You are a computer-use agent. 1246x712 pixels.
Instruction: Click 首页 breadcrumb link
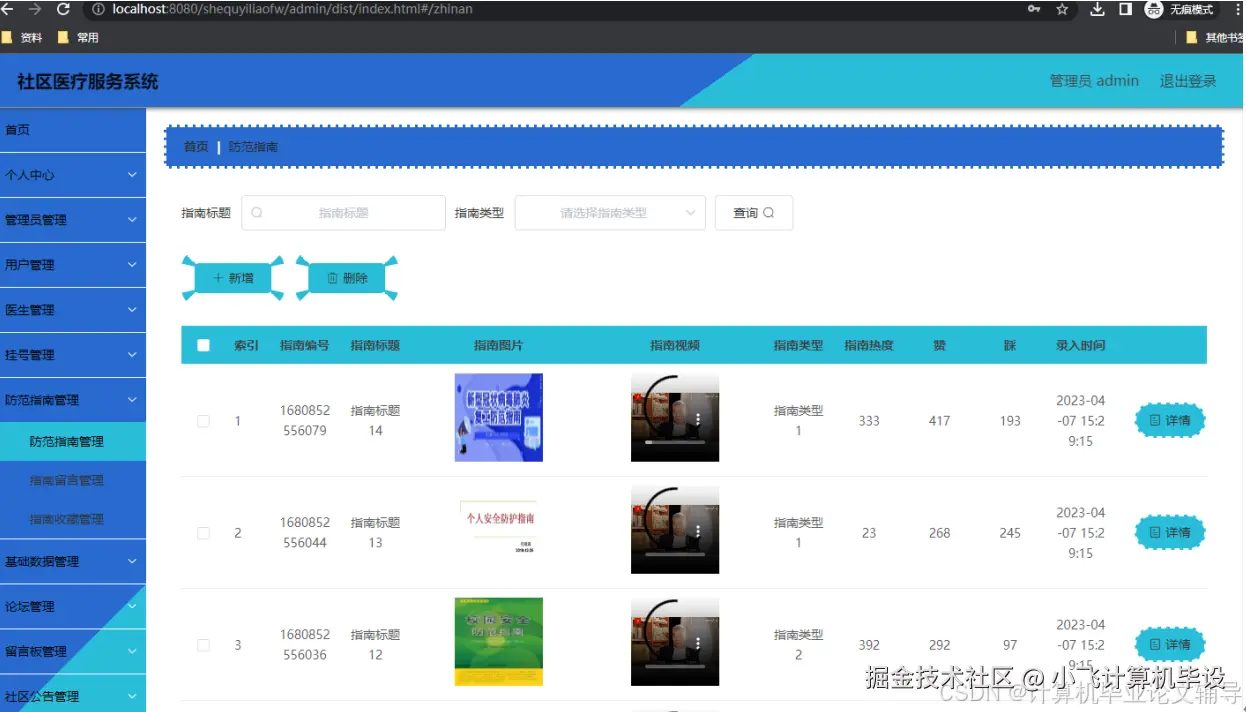(196, 147)
